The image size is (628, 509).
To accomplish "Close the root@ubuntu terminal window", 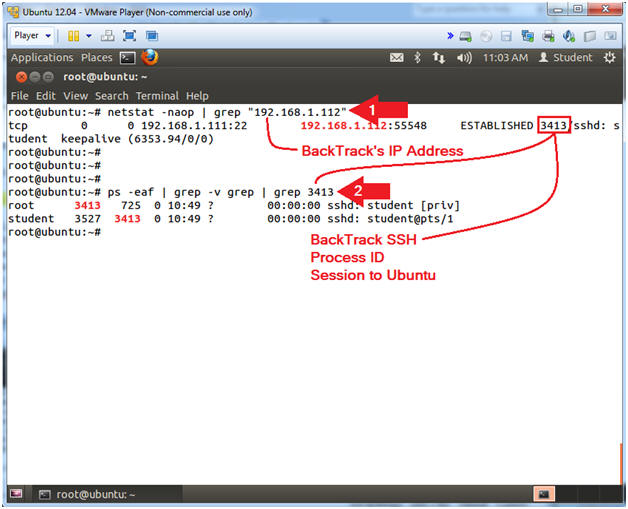I will pos(22,77).
